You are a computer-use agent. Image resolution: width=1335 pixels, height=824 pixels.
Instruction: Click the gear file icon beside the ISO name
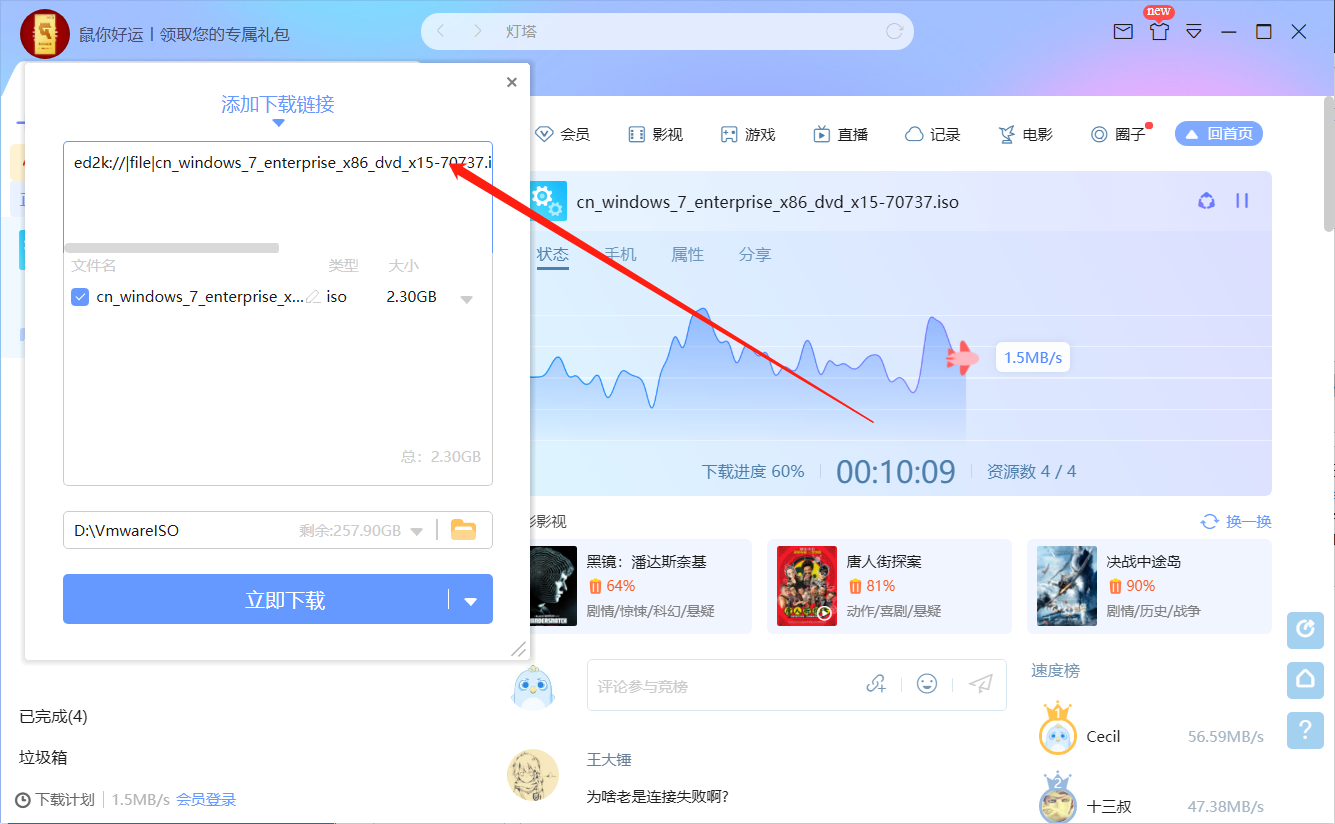tap(547, 201)
